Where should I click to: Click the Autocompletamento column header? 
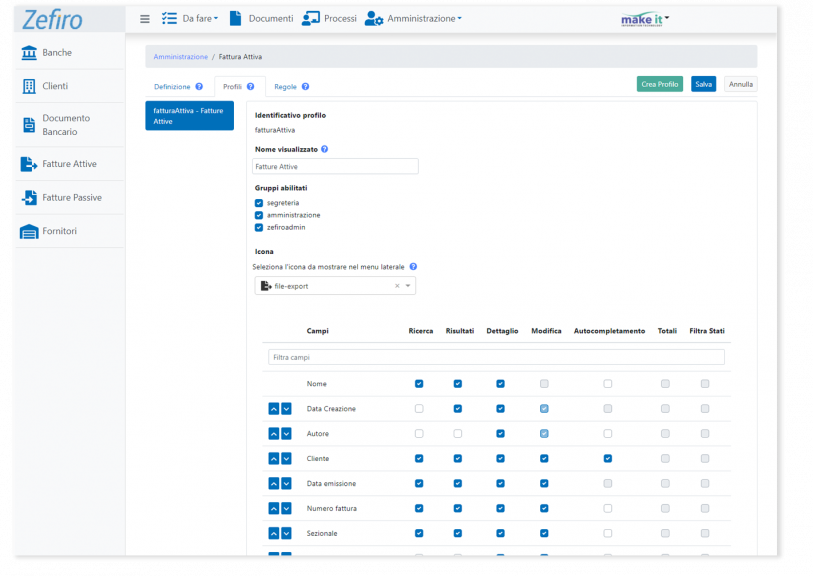[x=609, y=331]
